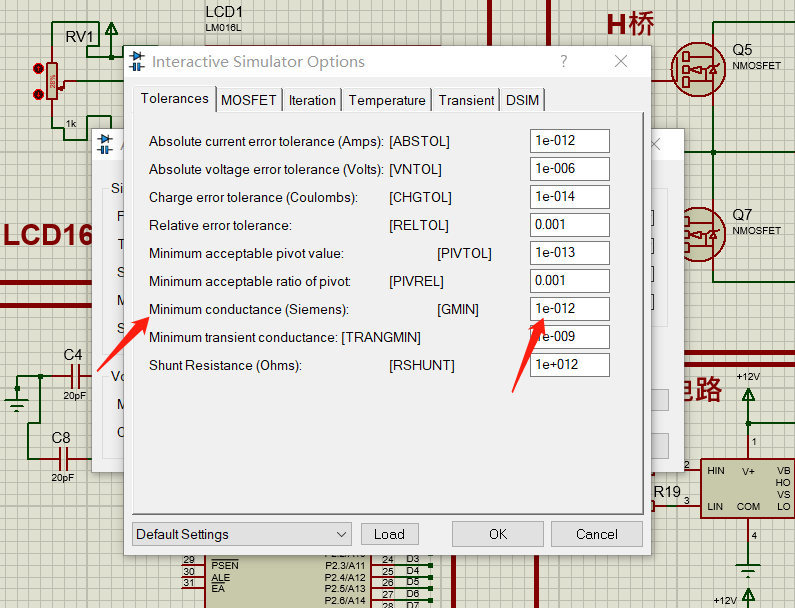
Task: Click the CHGTOL value field
Action: (569, 196)
